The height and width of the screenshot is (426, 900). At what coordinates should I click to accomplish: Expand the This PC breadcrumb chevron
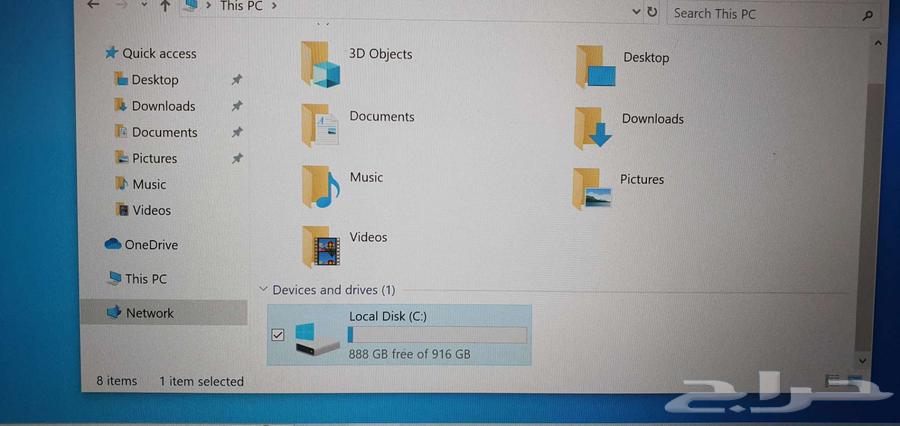pos(274,6)
